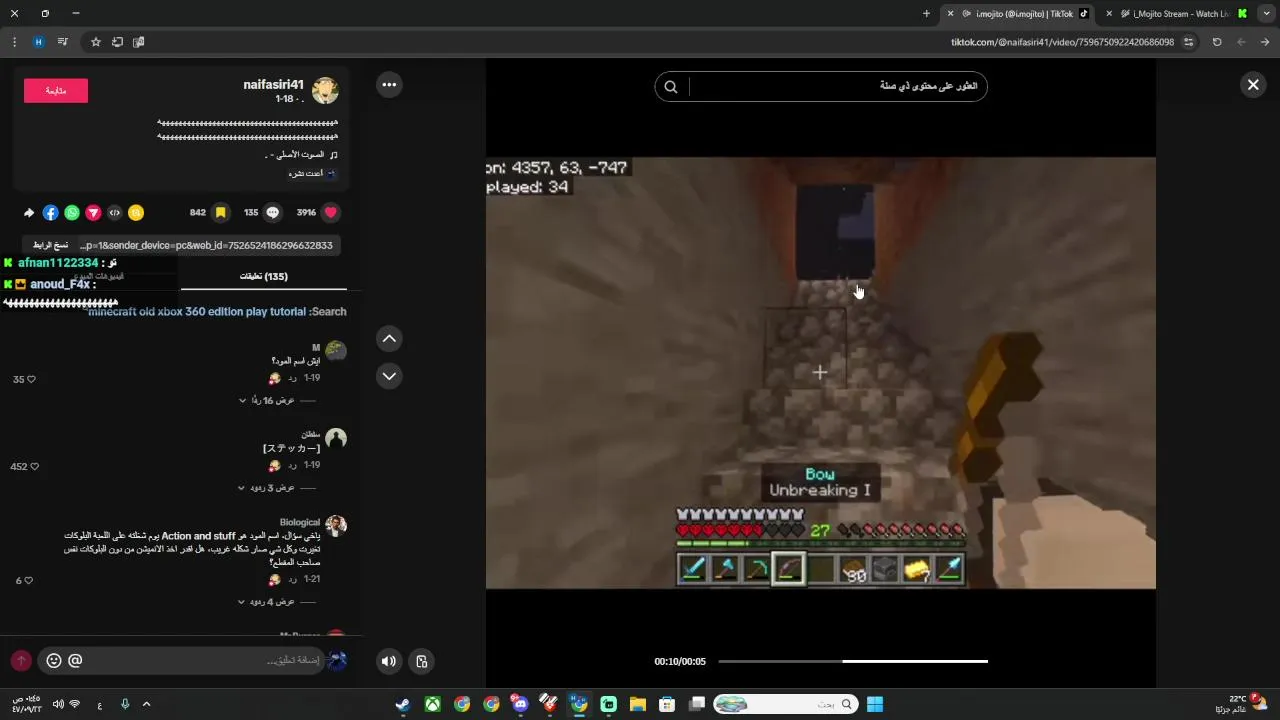Reply to Biological's comment

pos(292,579)
